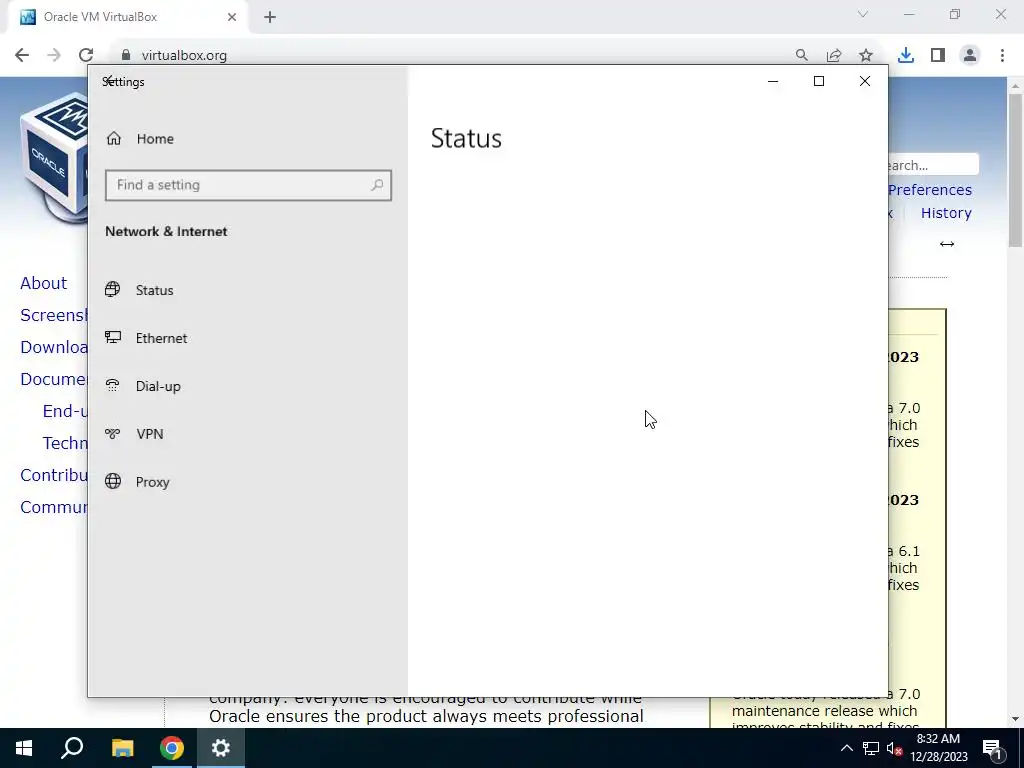Open Windows taskbar search
Screen dimensions: 1024x768
click(72, 748)
